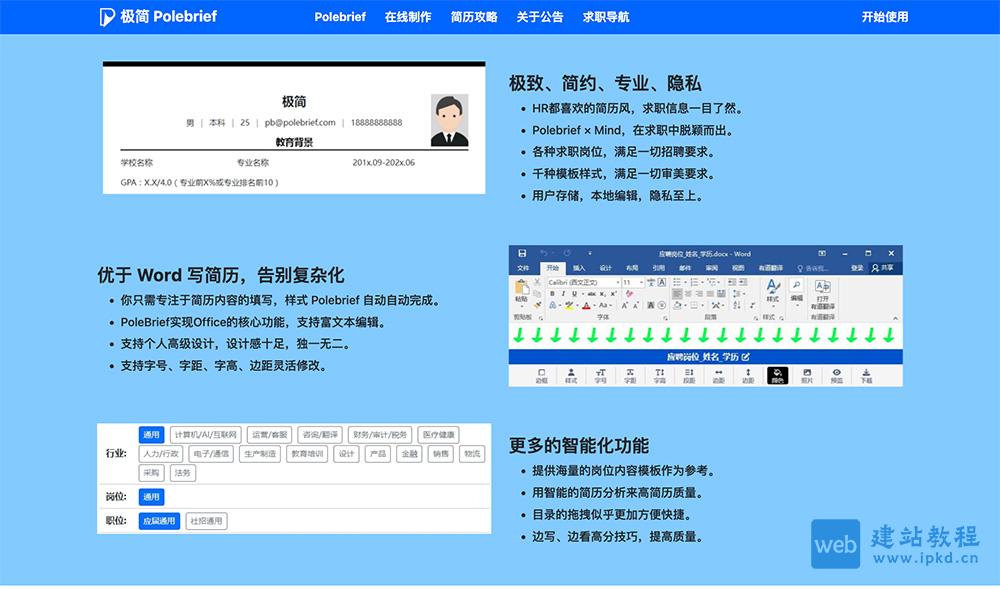This screenshot has height=589, width=1000.
Task: Select the Italic icon in the ribbon
Action: [x=561, y=293]
